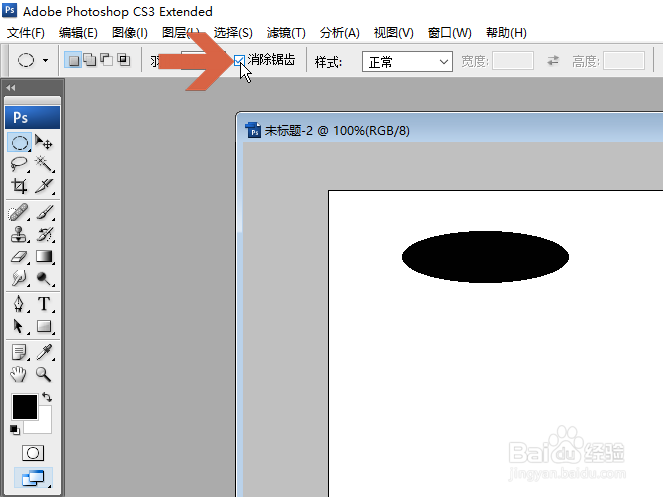This screenshot has height=497, width=663.
Task: Toggle Quick Mask mode
Action: pos(33,453)
